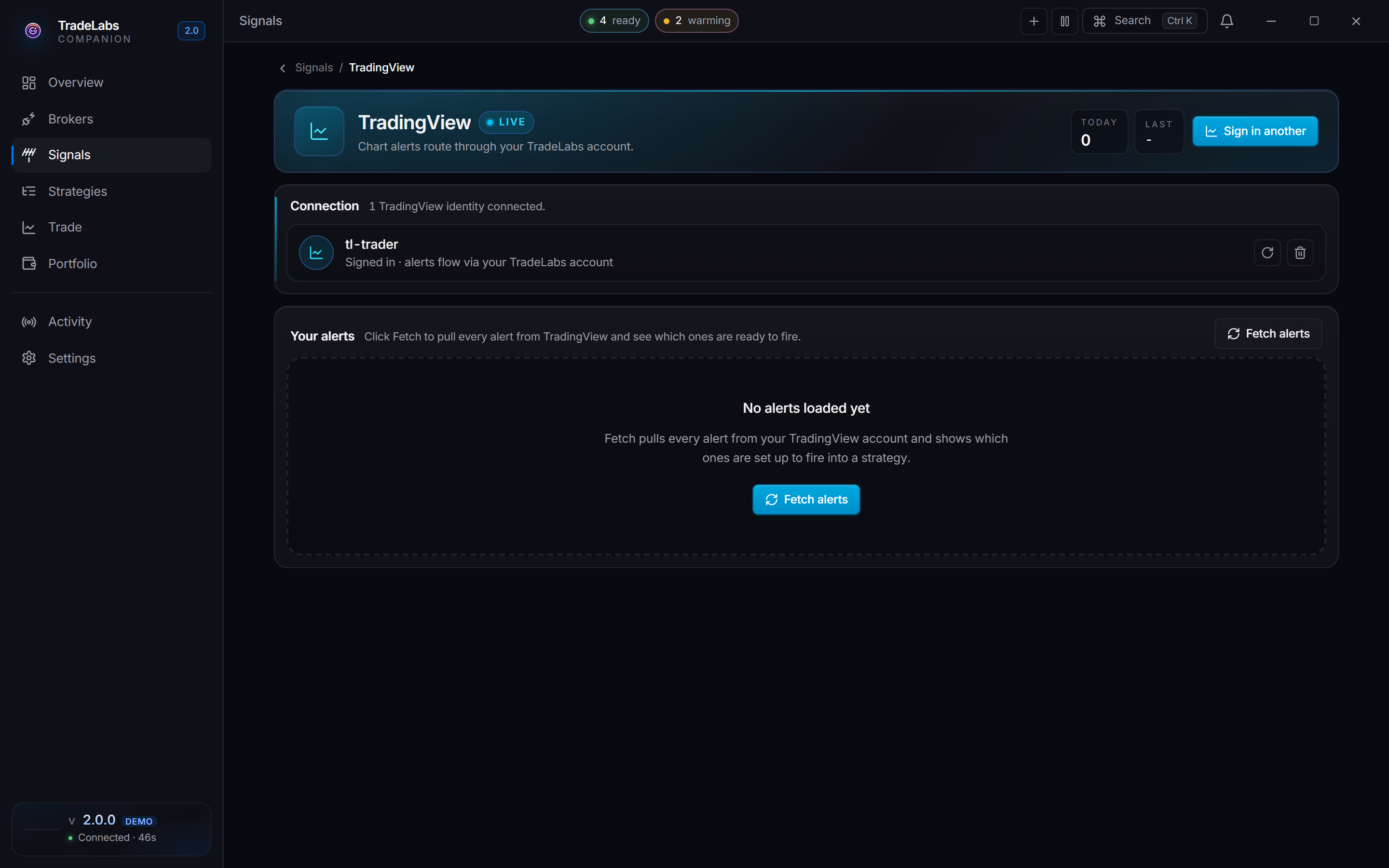
Task: Click the blue Fetch alerts button
Action: [806, 500]
